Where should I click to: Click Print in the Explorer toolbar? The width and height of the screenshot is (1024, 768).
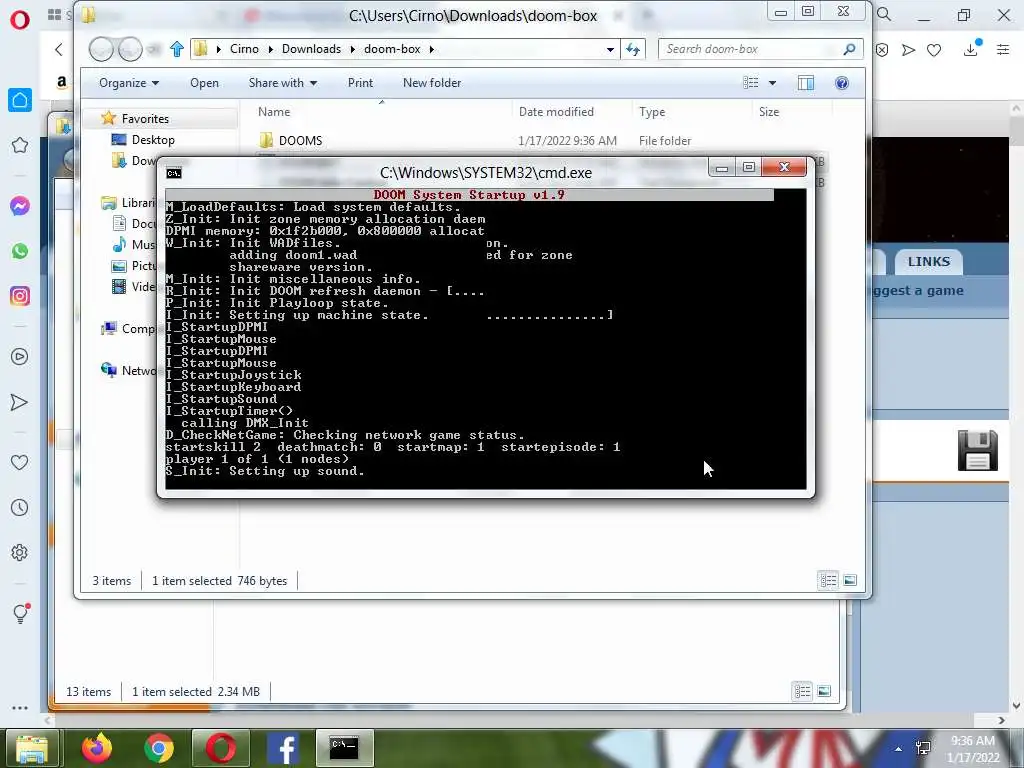point(360,83)
